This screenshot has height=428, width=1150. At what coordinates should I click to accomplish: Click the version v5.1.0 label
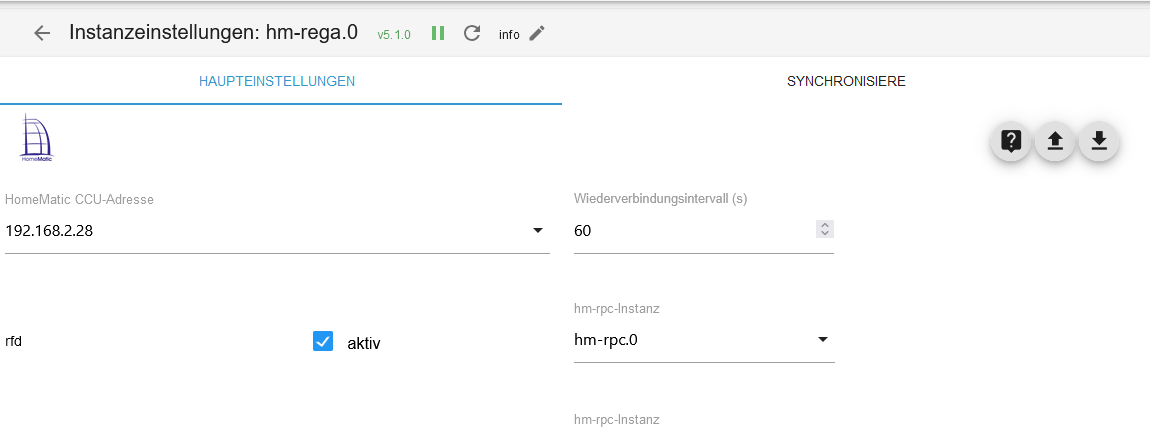tap(394, 34)
